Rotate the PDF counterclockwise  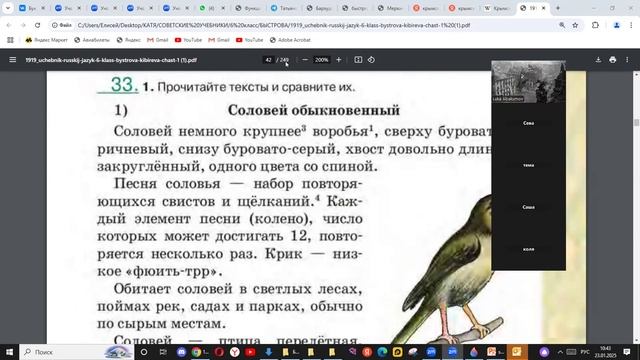[371, 60]
